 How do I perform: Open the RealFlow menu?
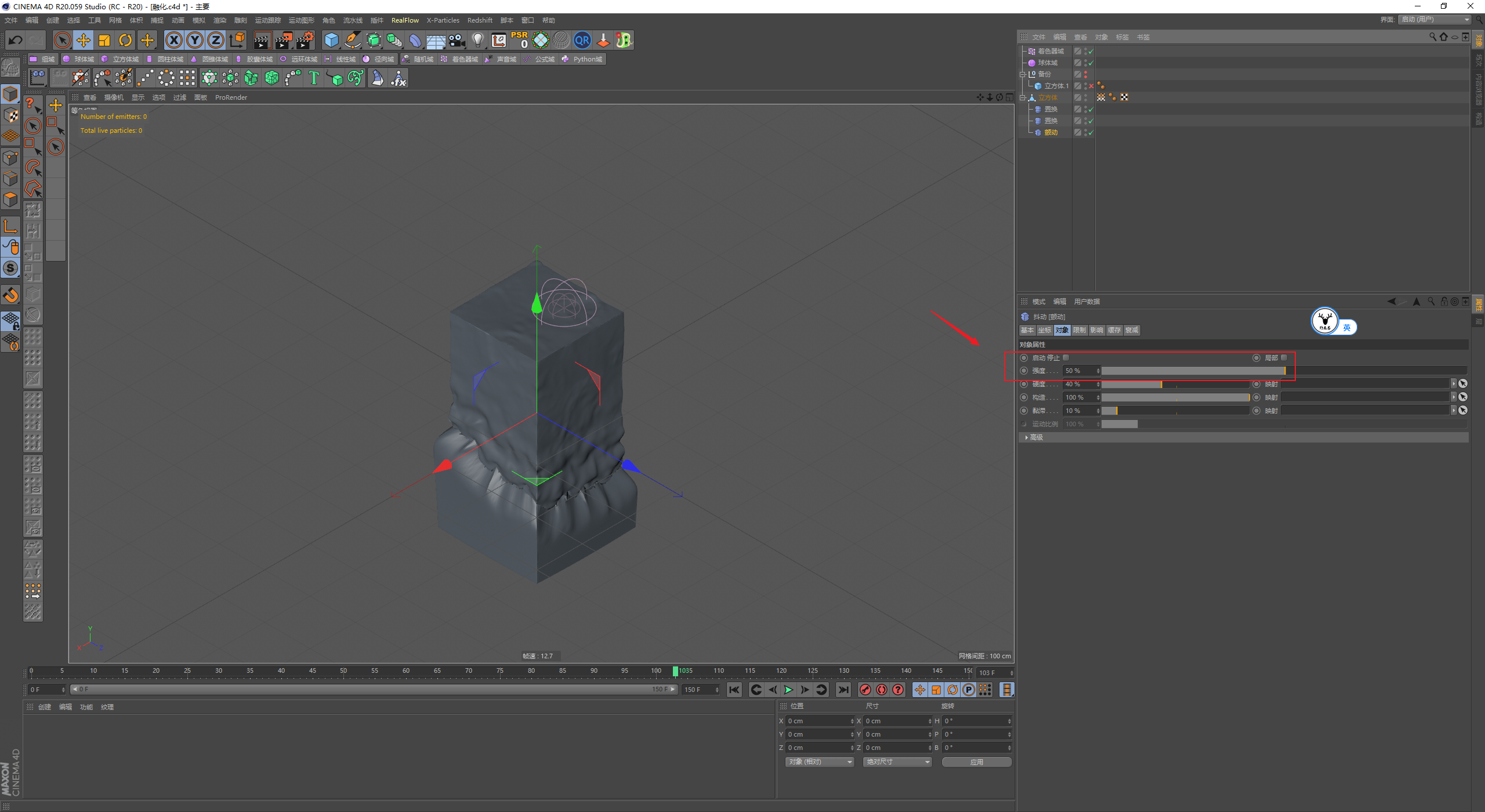404,20
